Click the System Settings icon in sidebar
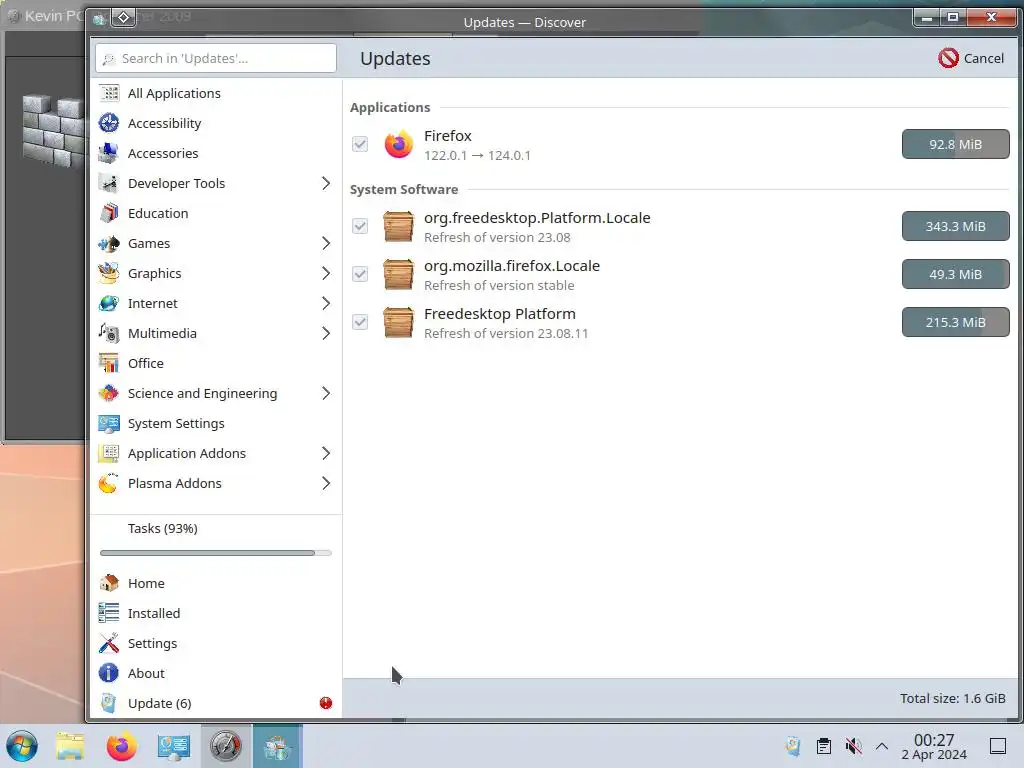 point(108,424)
